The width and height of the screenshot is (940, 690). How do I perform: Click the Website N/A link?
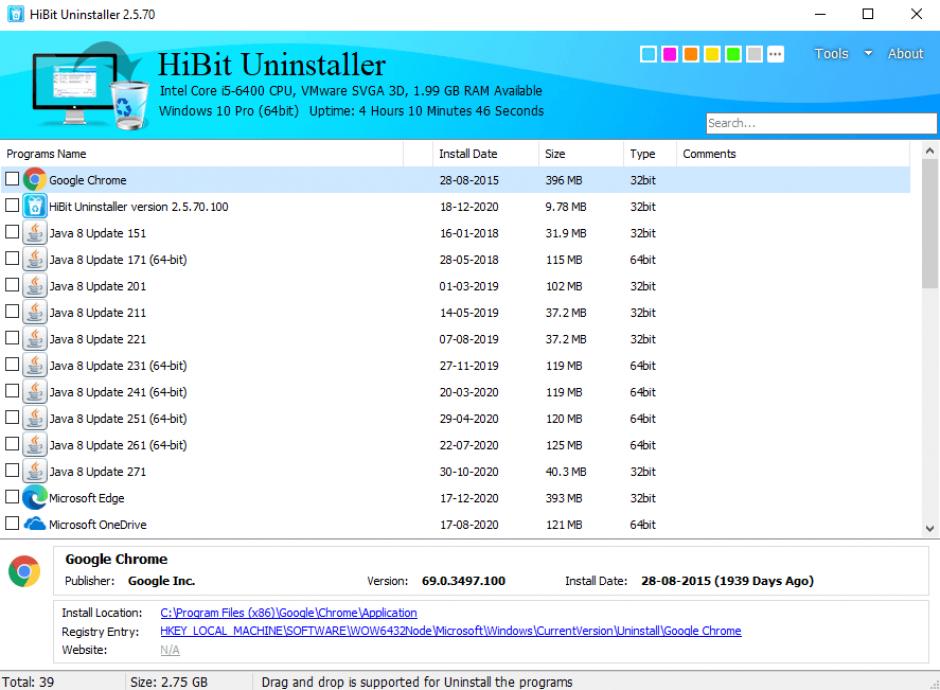point(170,650)
